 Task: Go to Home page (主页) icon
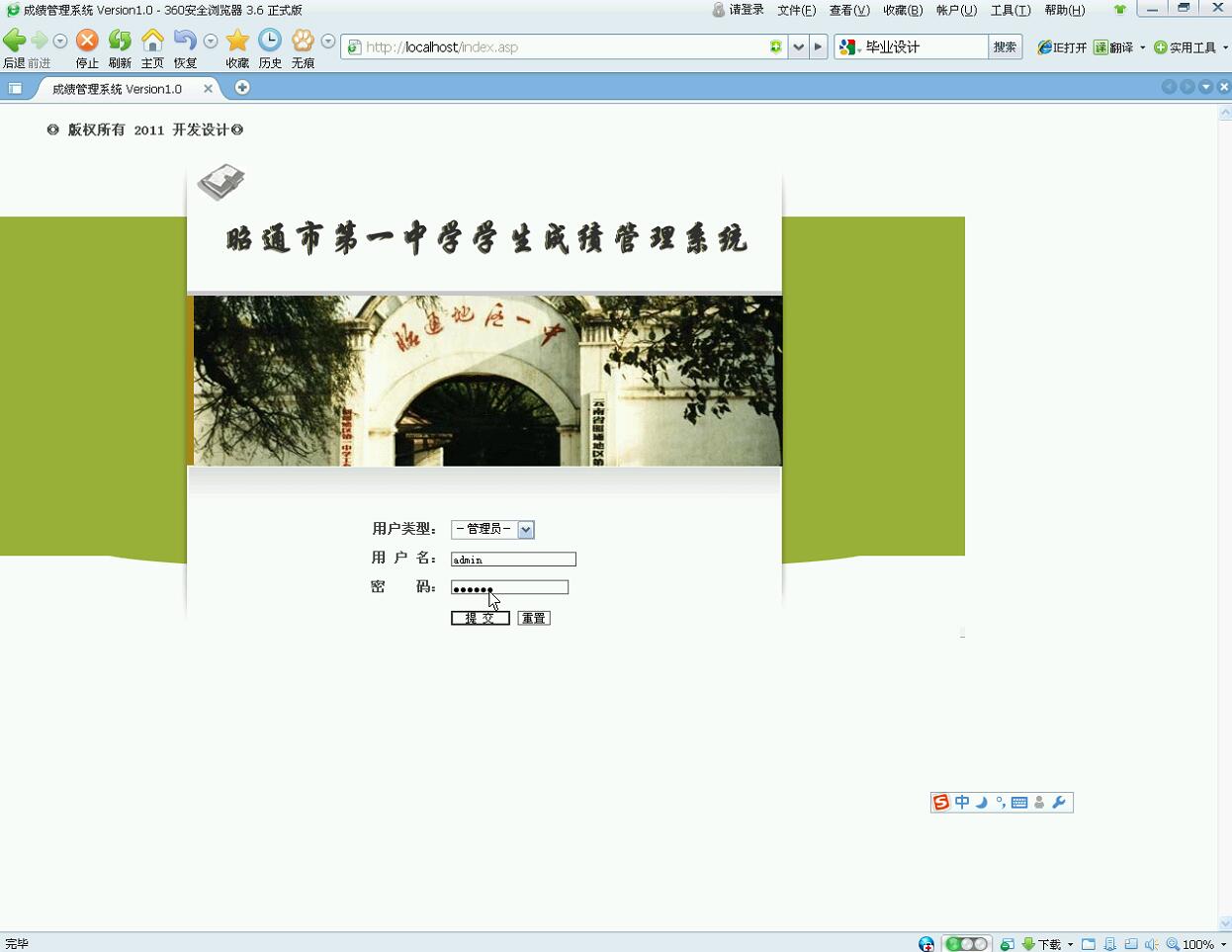(x=152, y=41)
